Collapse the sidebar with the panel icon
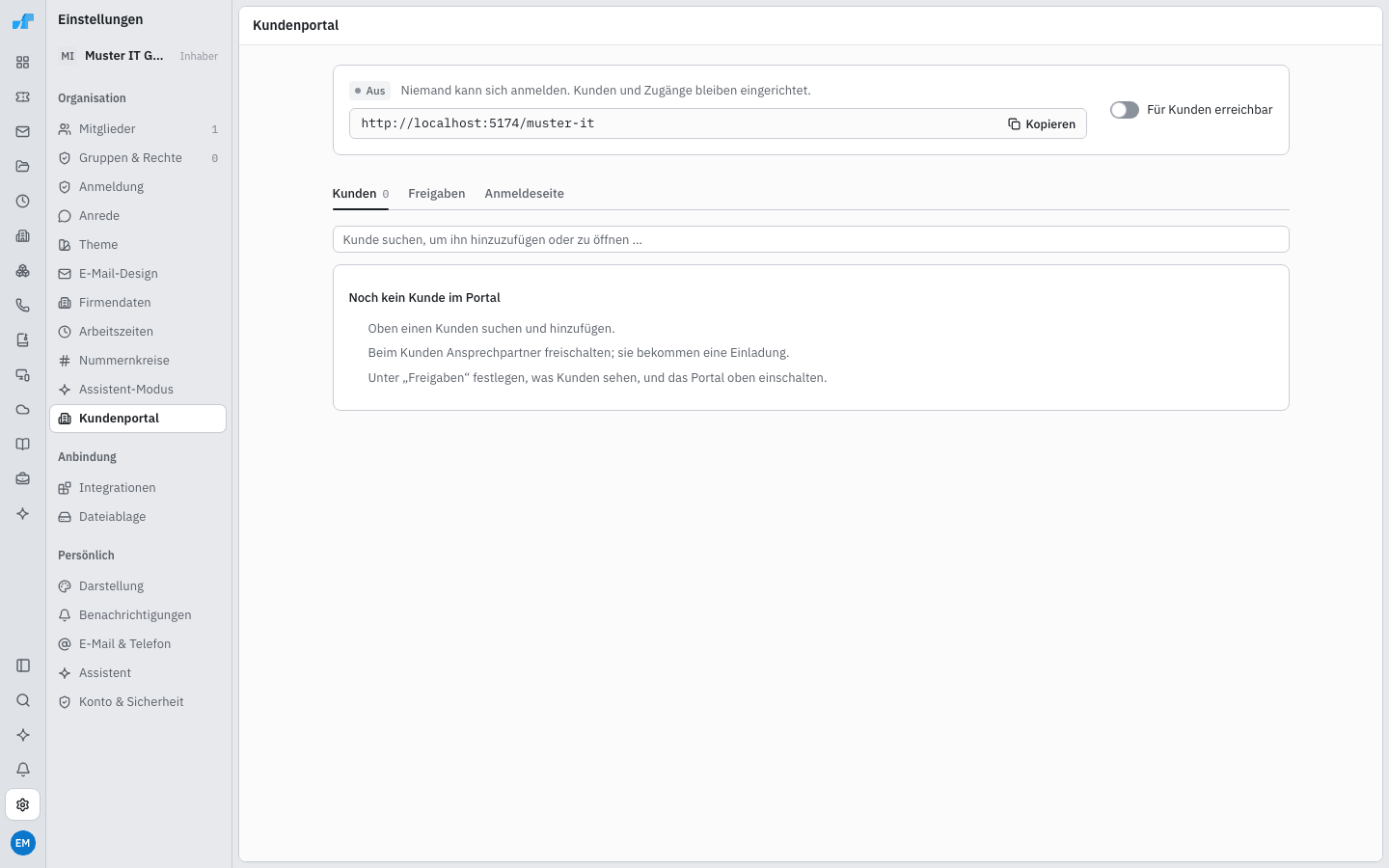Image resolution: width=1389 pixels, height=868 pixels. tap(23, 665)
